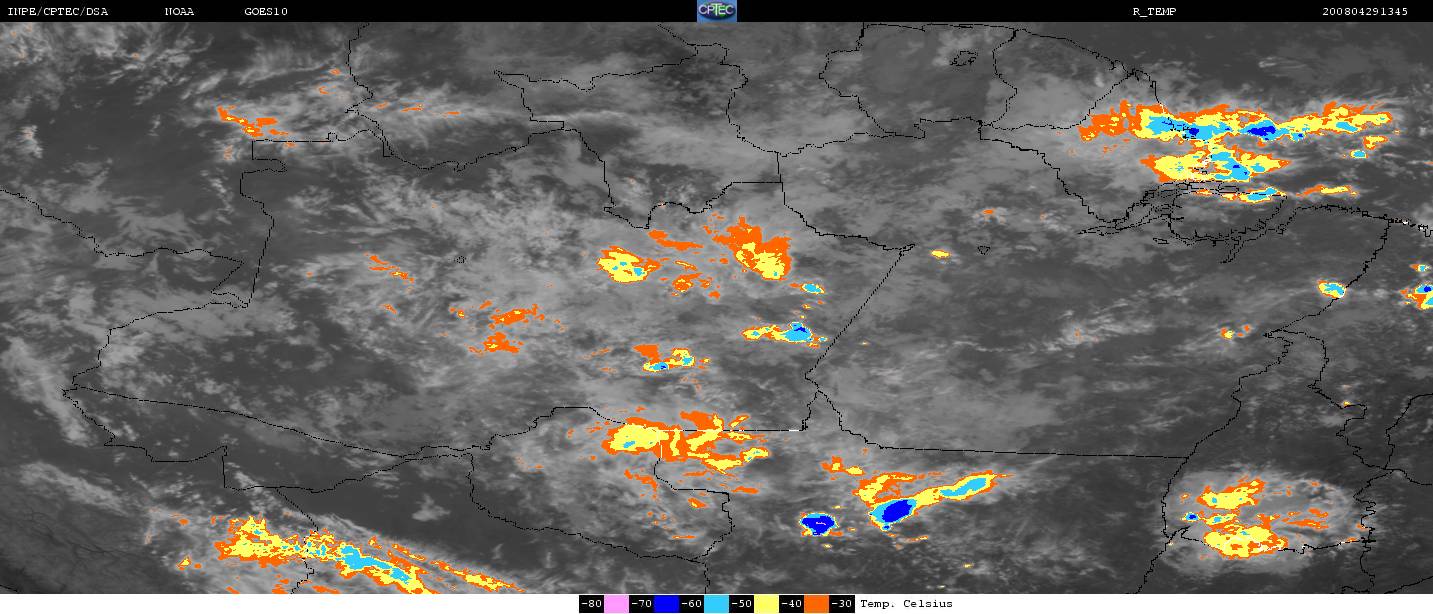Click the Temp. Celsius legend caption
This screenshot has width=1433, height=614.
[907, 604]
